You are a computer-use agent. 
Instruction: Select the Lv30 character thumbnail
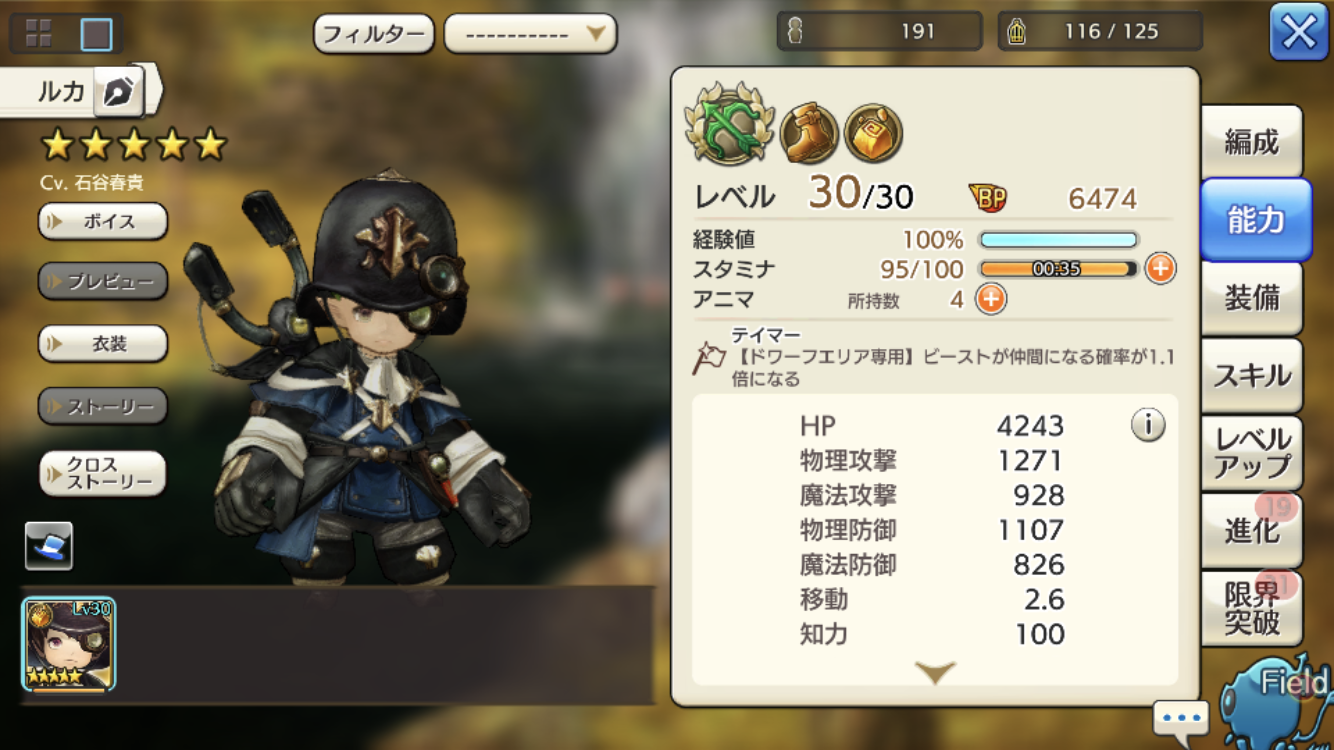click(69, 645)
